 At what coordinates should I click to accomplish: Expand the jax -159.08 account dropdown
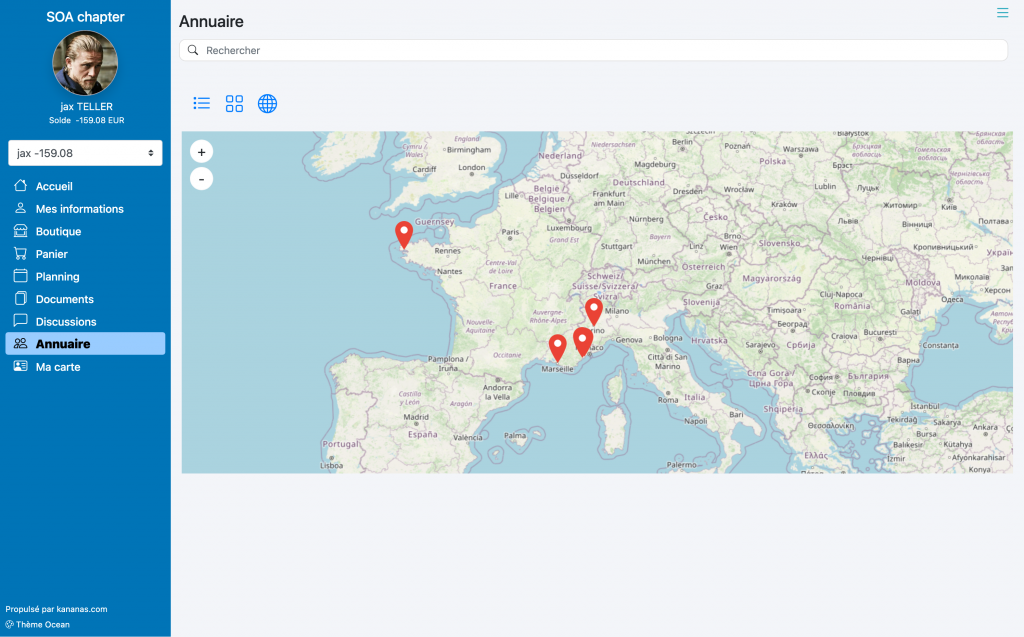[x=85, y=153]
